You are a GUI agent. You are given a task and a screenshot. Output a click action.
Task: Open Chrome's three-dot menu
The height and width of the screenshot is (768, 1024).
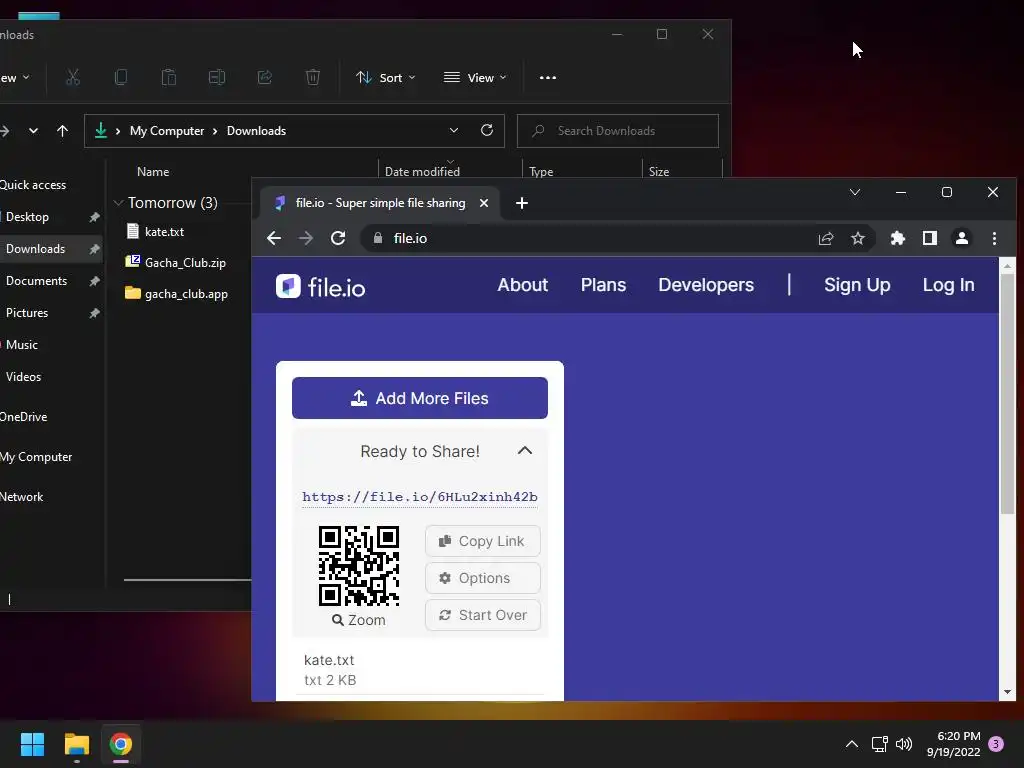tap(994, 238)
